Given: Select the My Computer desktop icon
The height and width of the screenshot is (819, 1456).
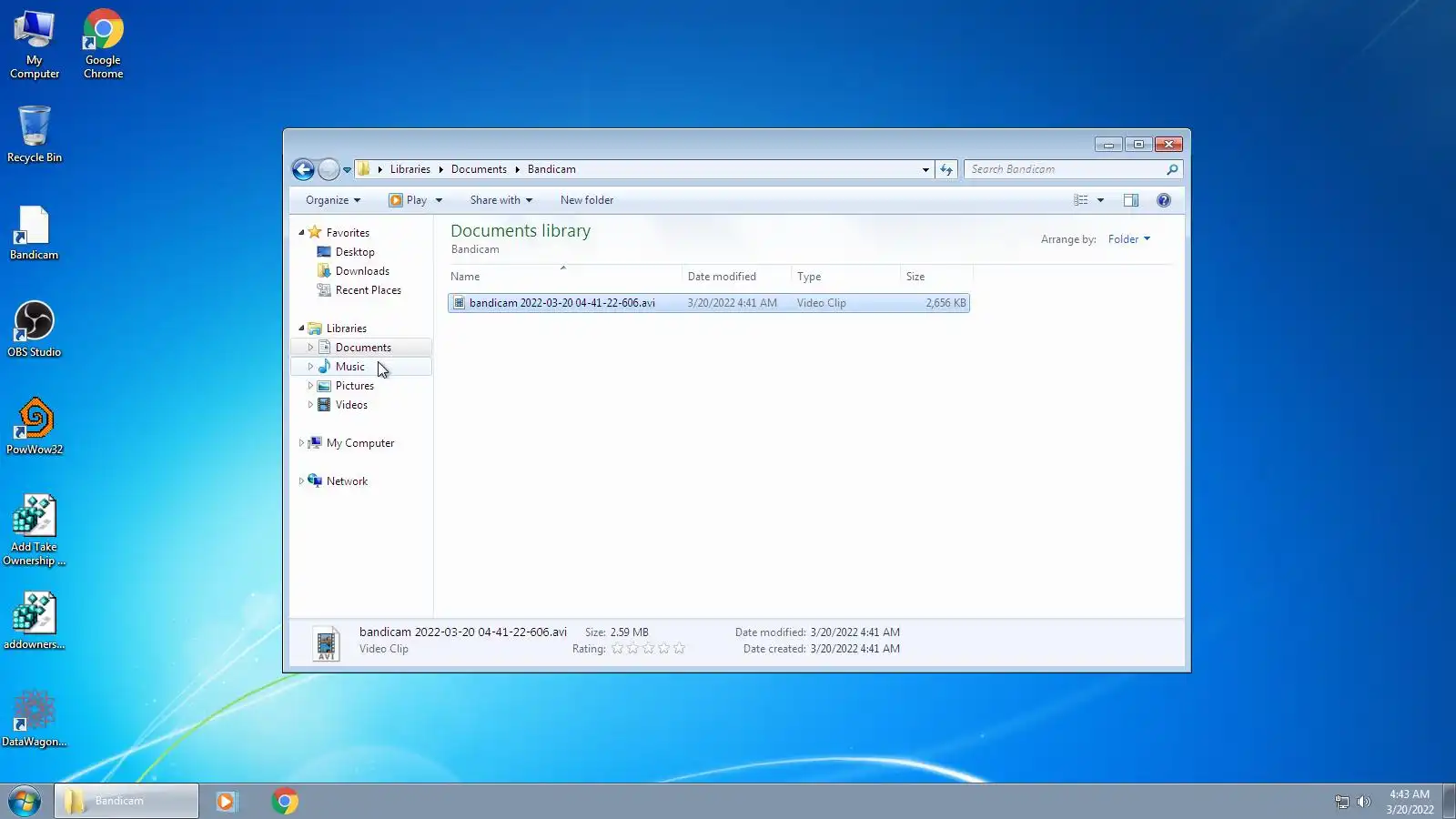Looking at the screenshot, I should pyautogui.click(x=35, y=45).
